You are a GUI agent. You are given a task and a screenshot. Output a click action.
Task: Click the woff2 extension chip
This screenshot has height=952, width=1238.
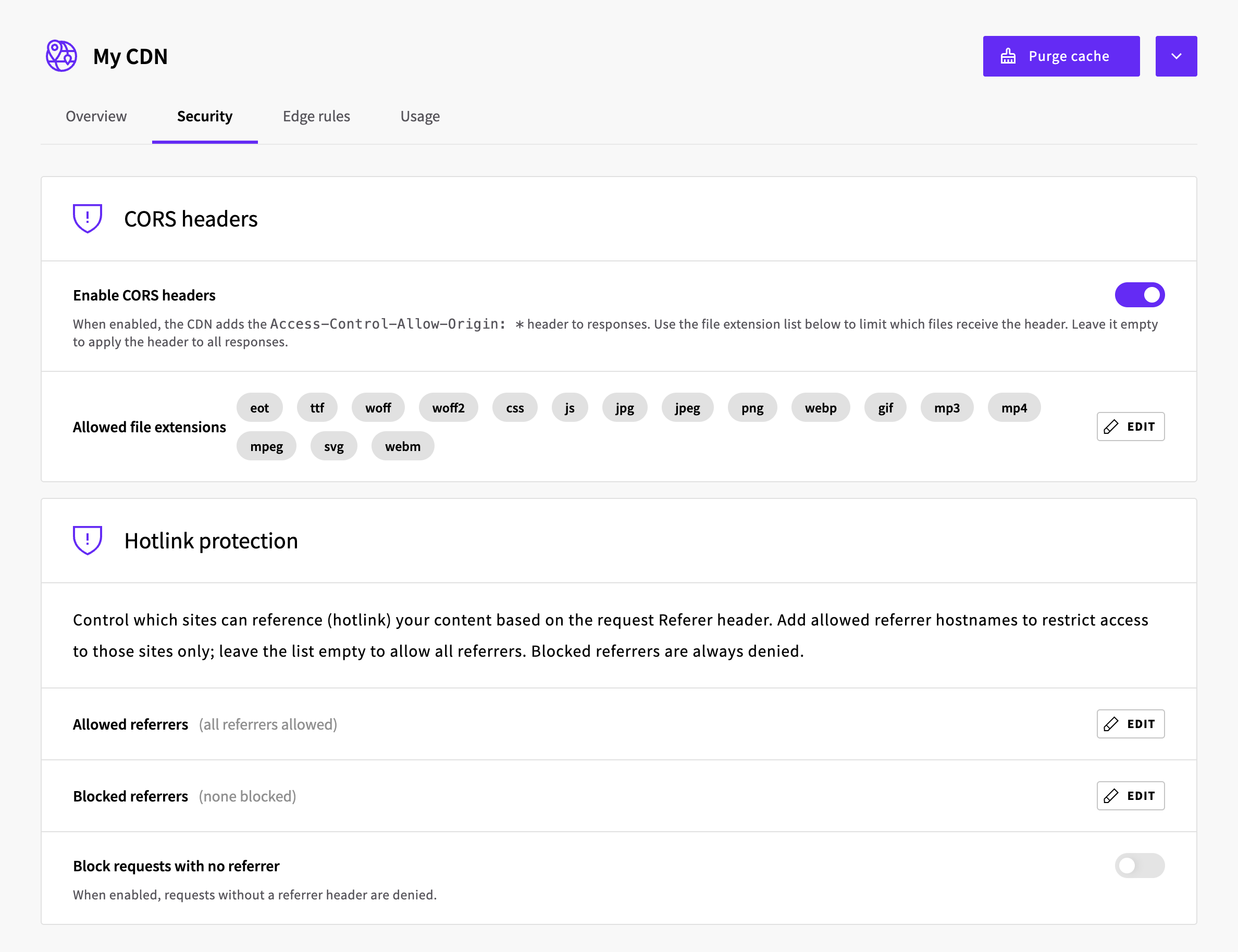tap(448, 408)
